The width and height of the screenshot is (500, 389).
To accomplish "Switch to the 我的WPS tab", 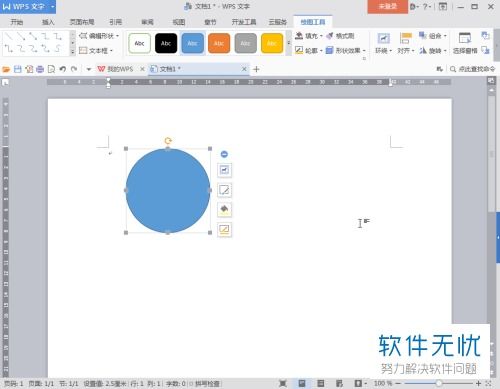I will pos(116,69).
